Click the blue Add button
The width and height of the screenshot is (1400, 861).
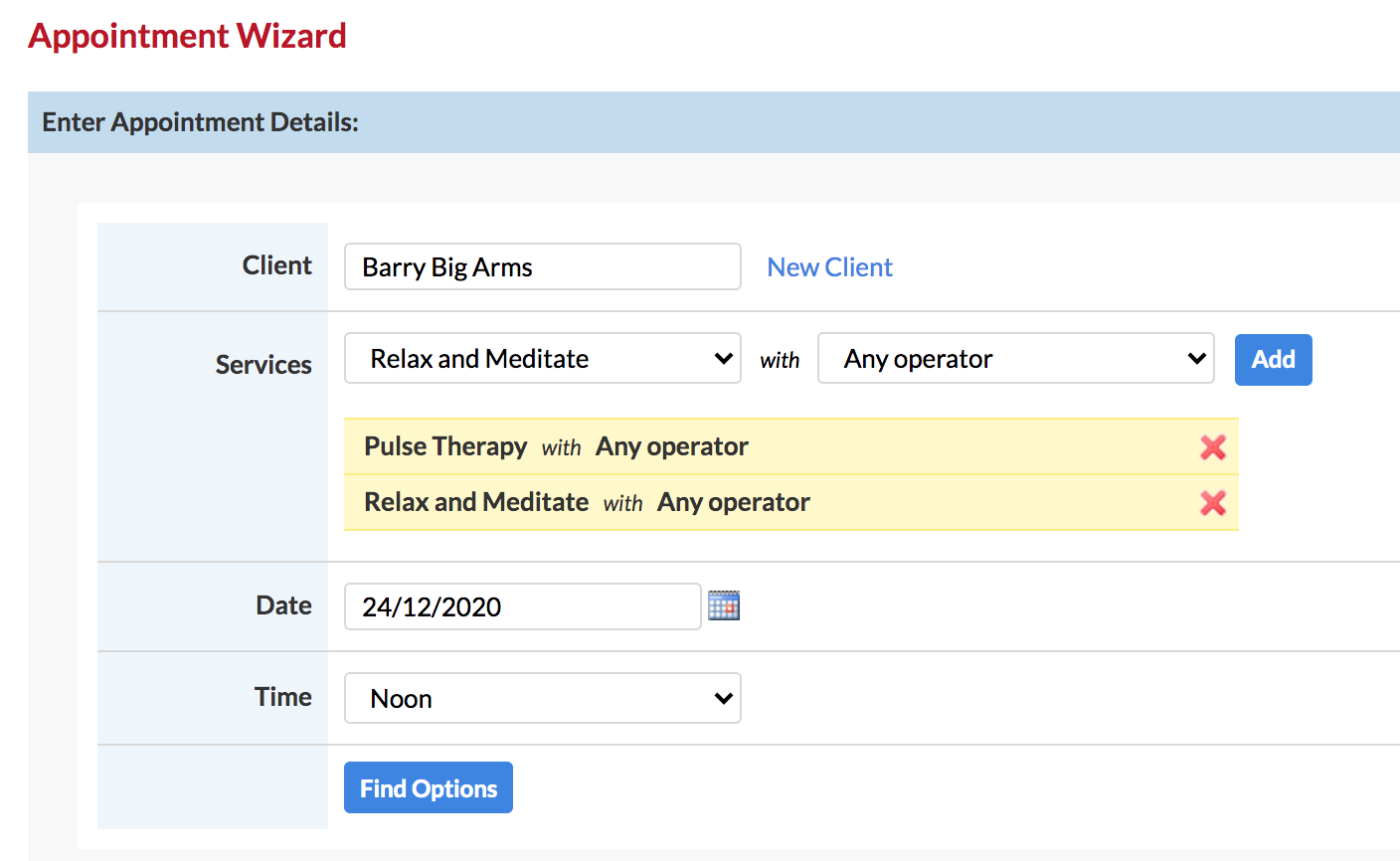tap(1274, 359)
